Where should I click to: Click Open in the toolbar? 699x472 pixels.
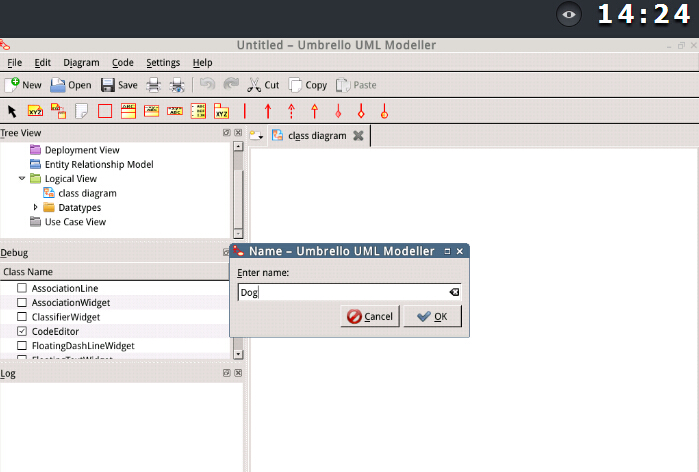point(71,85)
